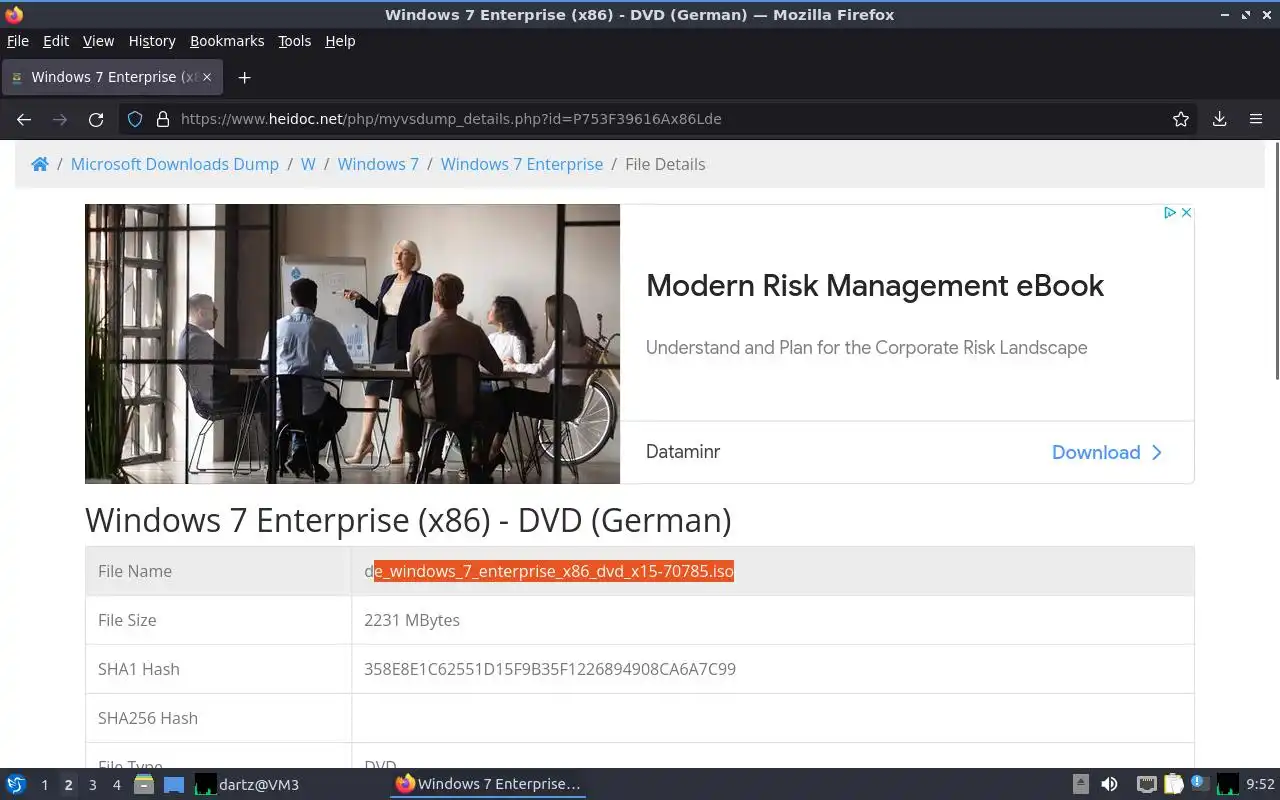Open the Windows 7 Enterprise breadcrumb link
1280x800 pixels.
point(522,164)
